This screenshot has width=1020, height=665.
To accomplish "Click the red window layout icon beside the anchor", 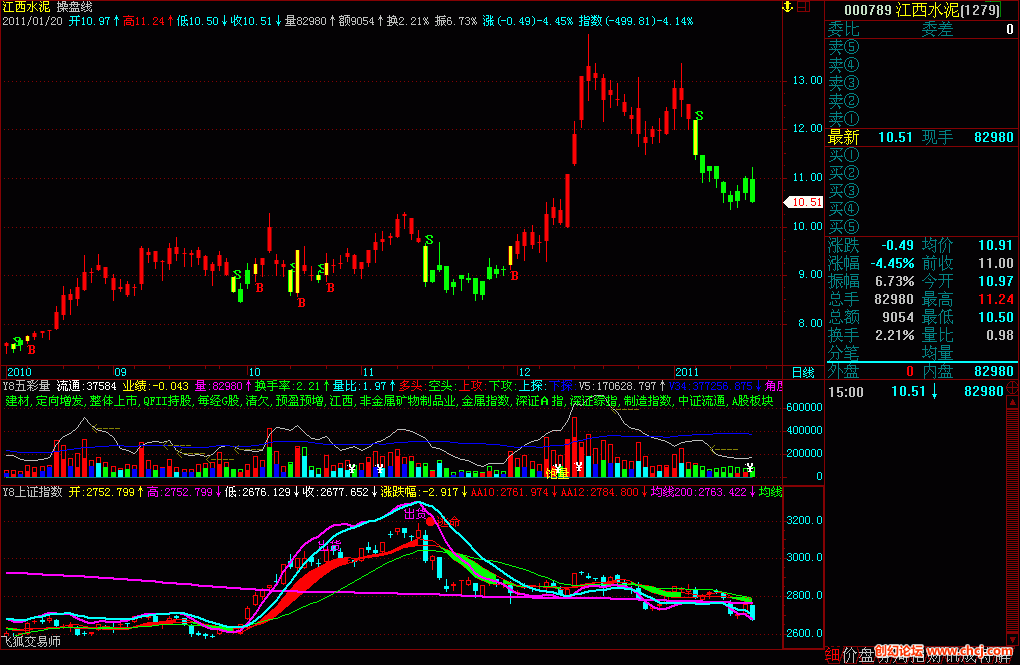I will click(x=803, y=7).
